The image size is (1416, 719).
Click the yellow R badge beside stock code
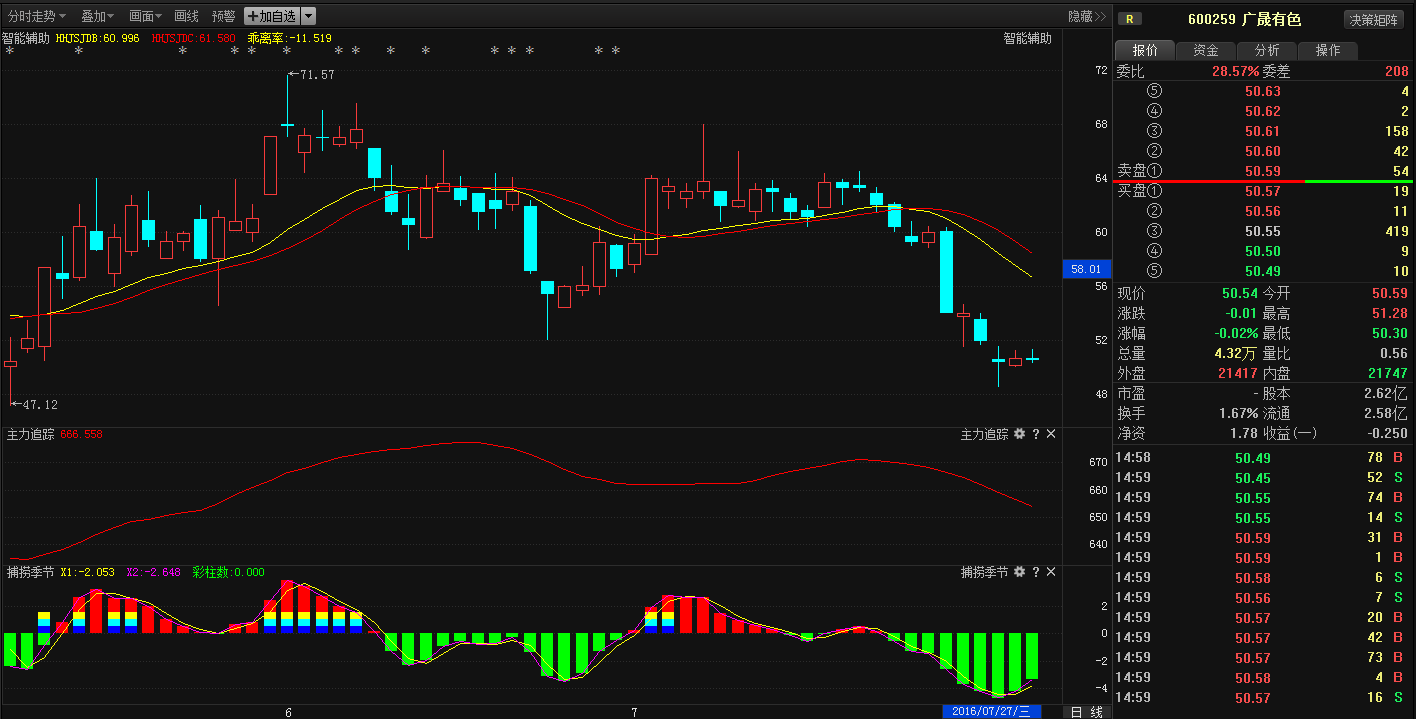(x=1130, y=19)
